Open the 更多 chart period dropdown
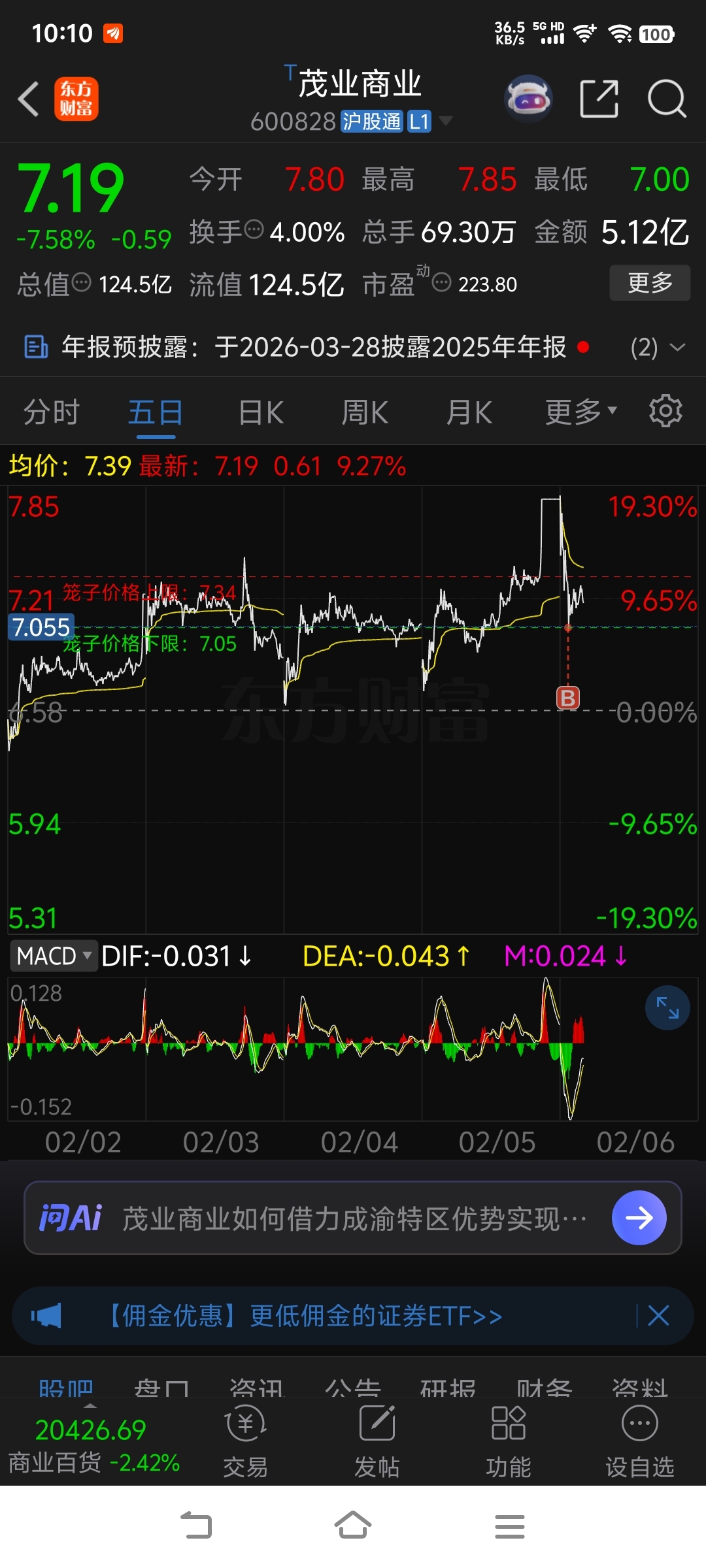This screenshot has width=706, height=1568. pos(580,412)
